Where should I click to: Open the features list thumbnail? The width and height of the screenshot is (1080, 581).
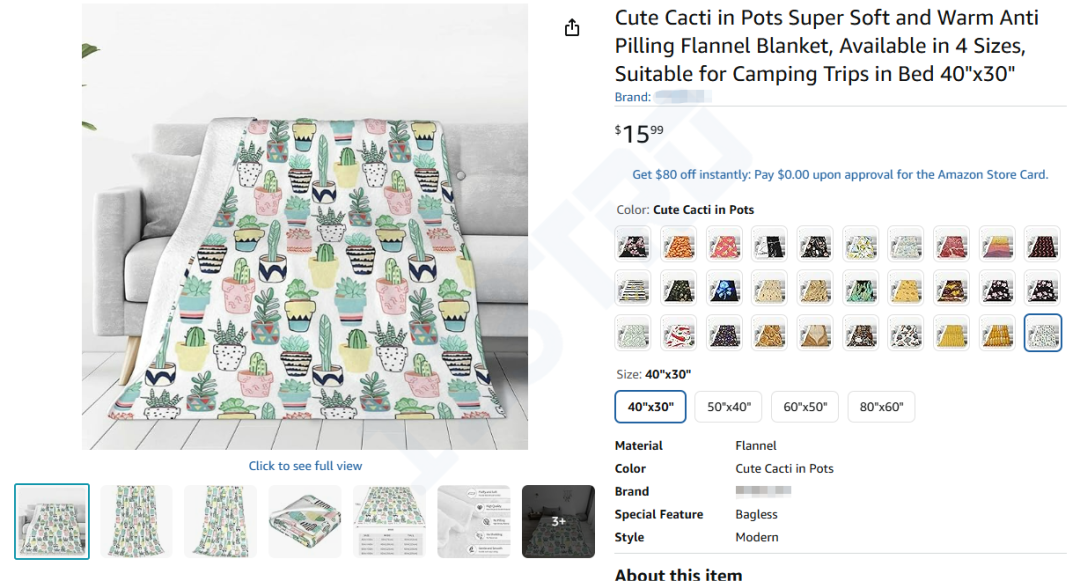click(474, 521)
